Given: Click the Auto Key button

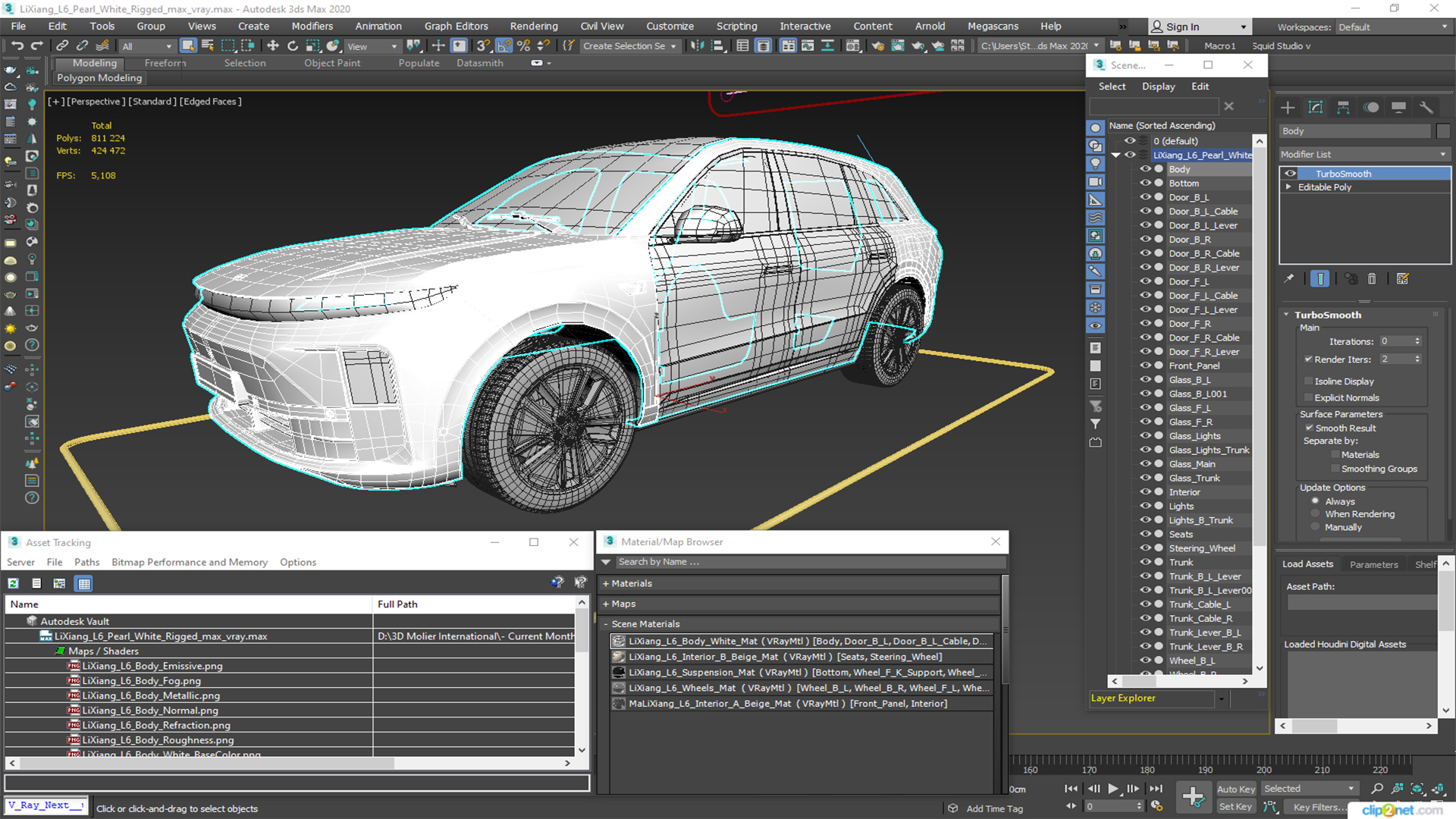Looking at the screenshot, I should (x=1236, y=789).
